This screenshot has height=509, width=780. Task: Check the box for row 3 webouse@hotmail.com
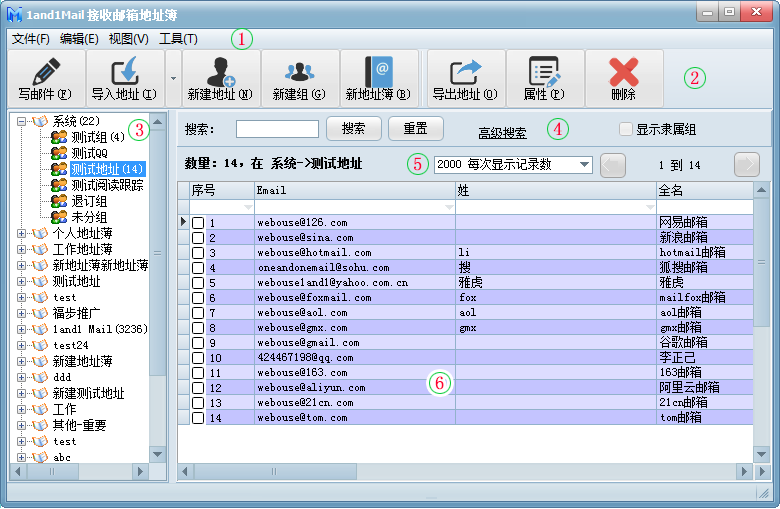click(198, 252)
